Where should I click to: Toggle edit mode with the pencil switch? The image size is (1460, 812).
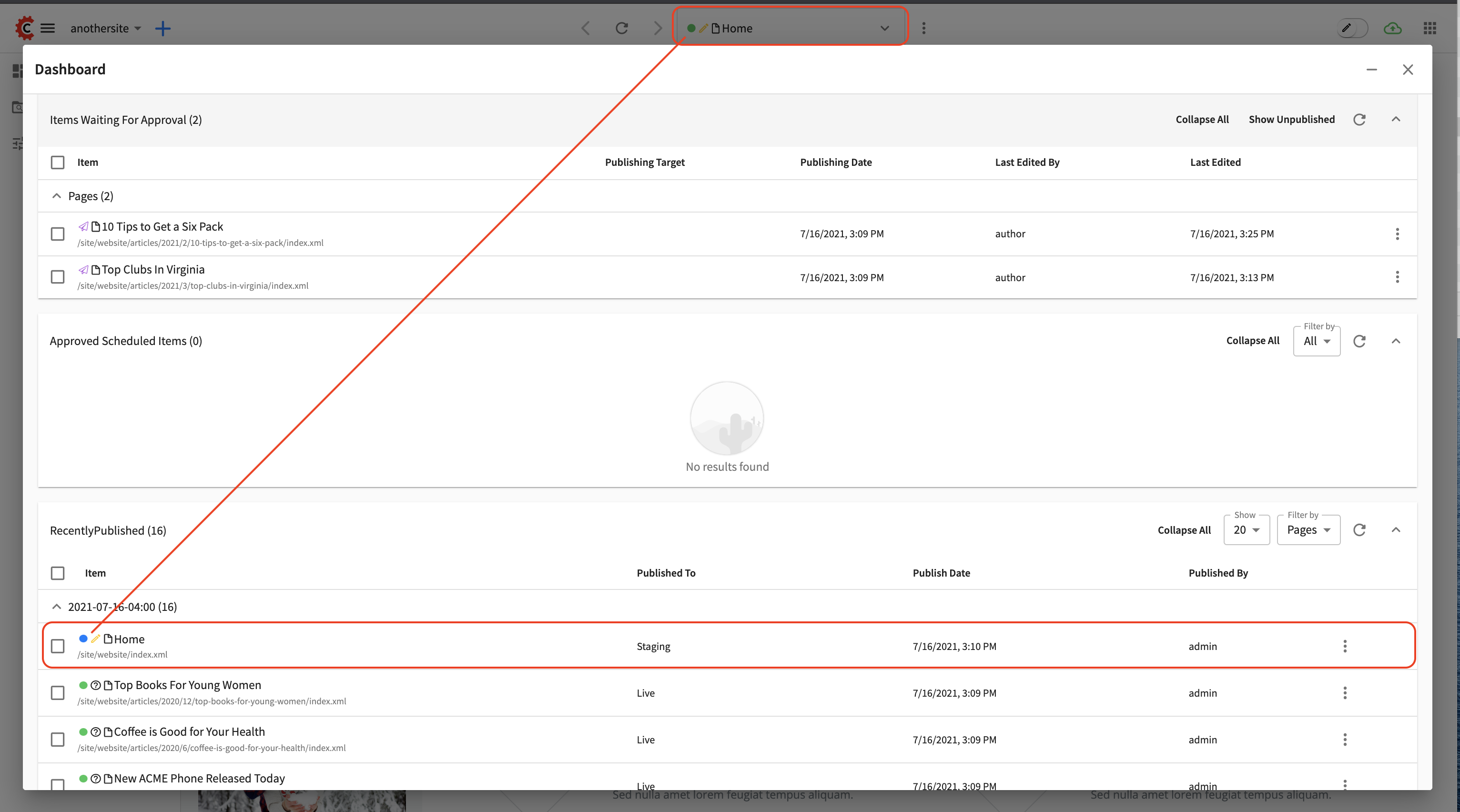[x=1352, y=28]
